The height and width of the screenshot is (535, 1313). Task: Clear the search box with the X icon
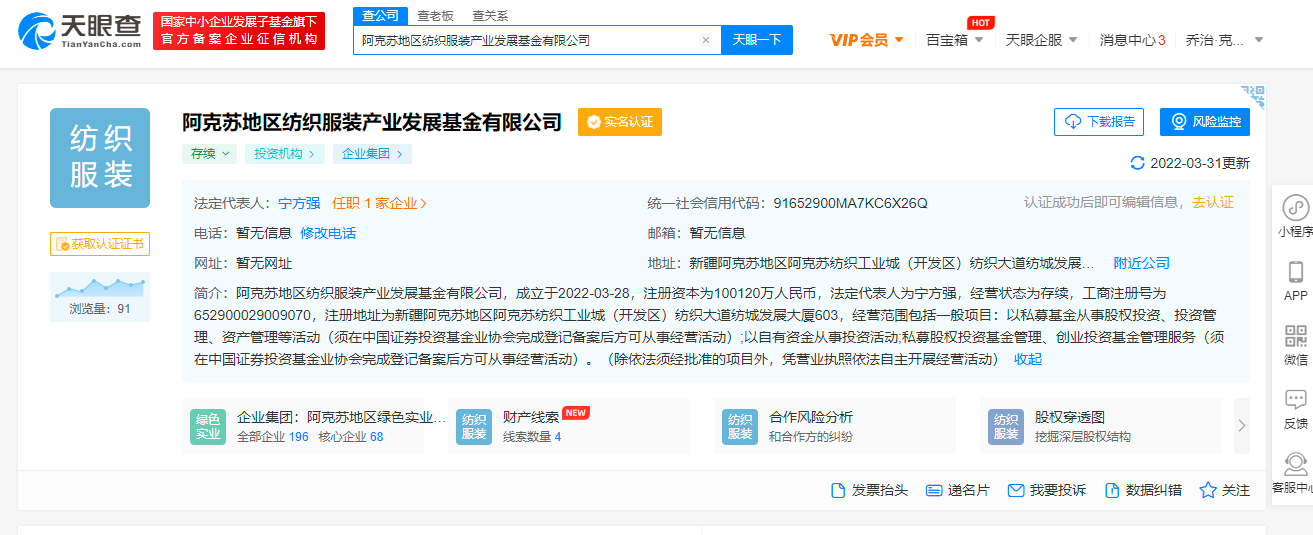click(x=705, y=41)
